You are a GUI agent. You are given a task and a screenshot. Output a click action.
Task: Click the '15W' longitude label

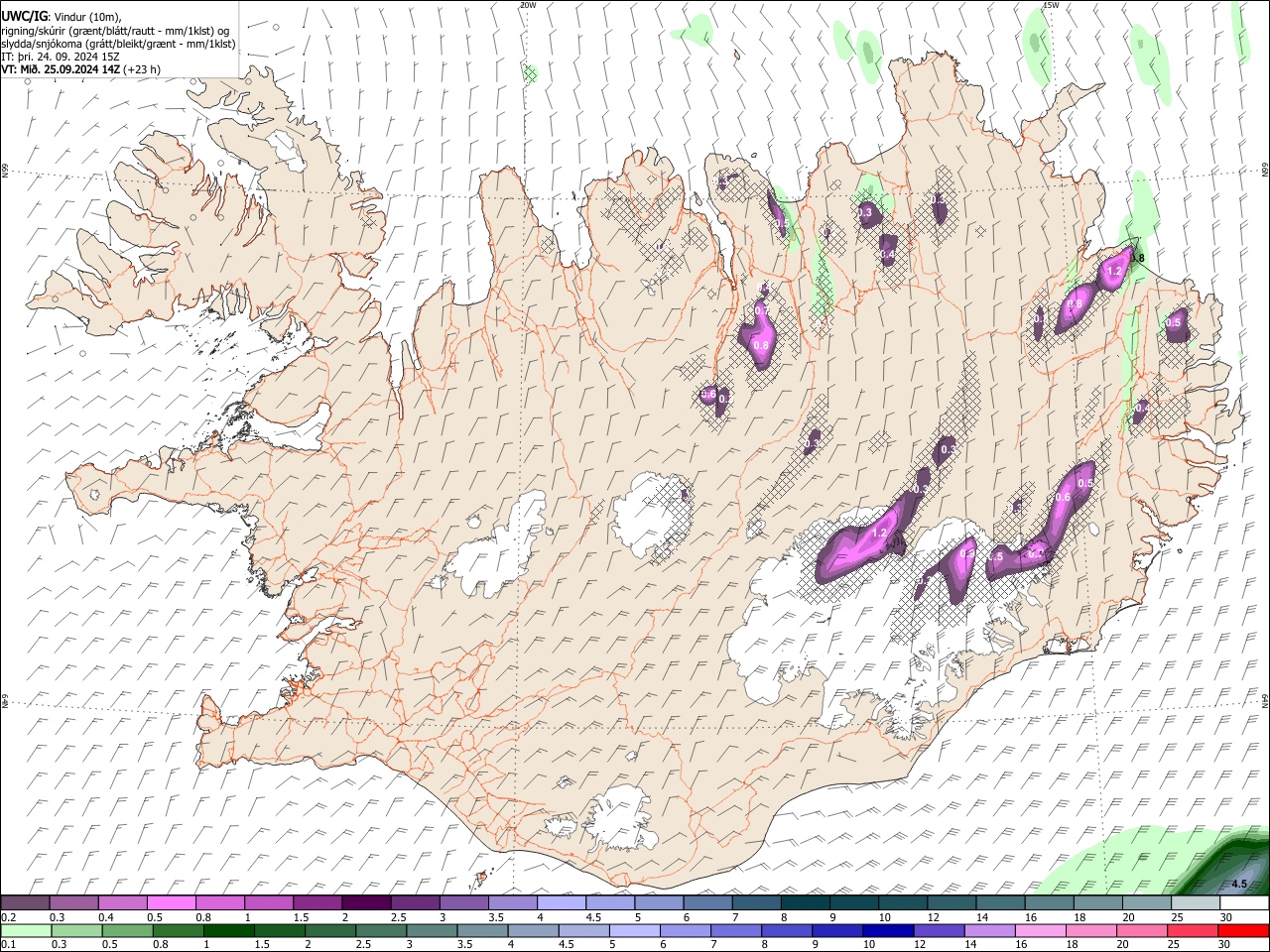(x=1052, y=5)
